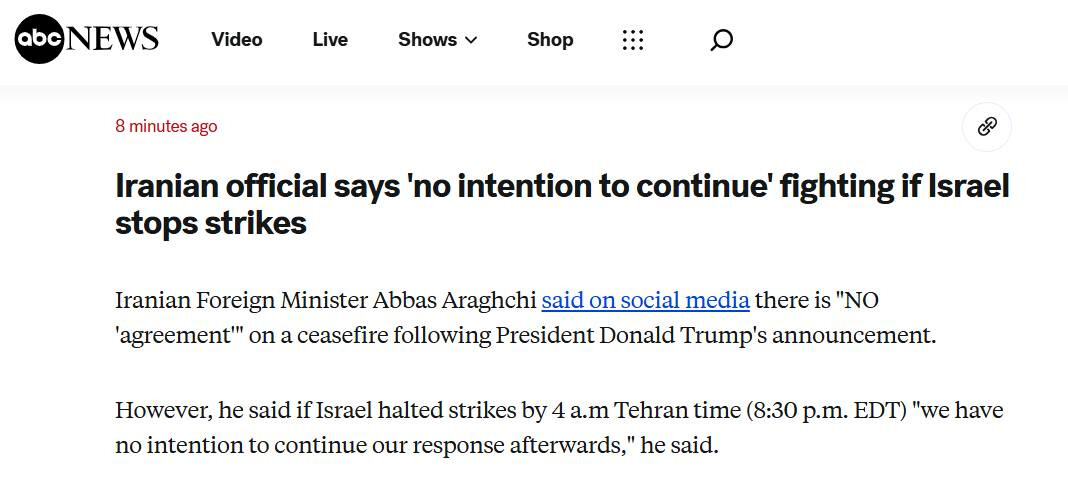Image resolution: width=1068 pixels, height=501 pixels.
Task: Copy the article link using chain icon
Action: pyautogui.click(x=987, y=126)
